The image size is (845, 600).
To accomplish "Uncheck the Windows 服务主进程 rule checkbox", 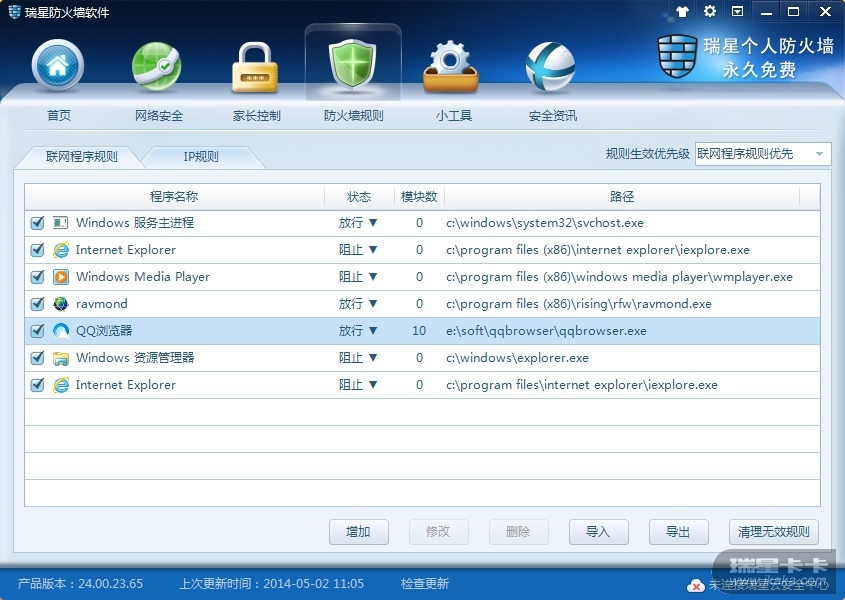I will coord(37,223).
